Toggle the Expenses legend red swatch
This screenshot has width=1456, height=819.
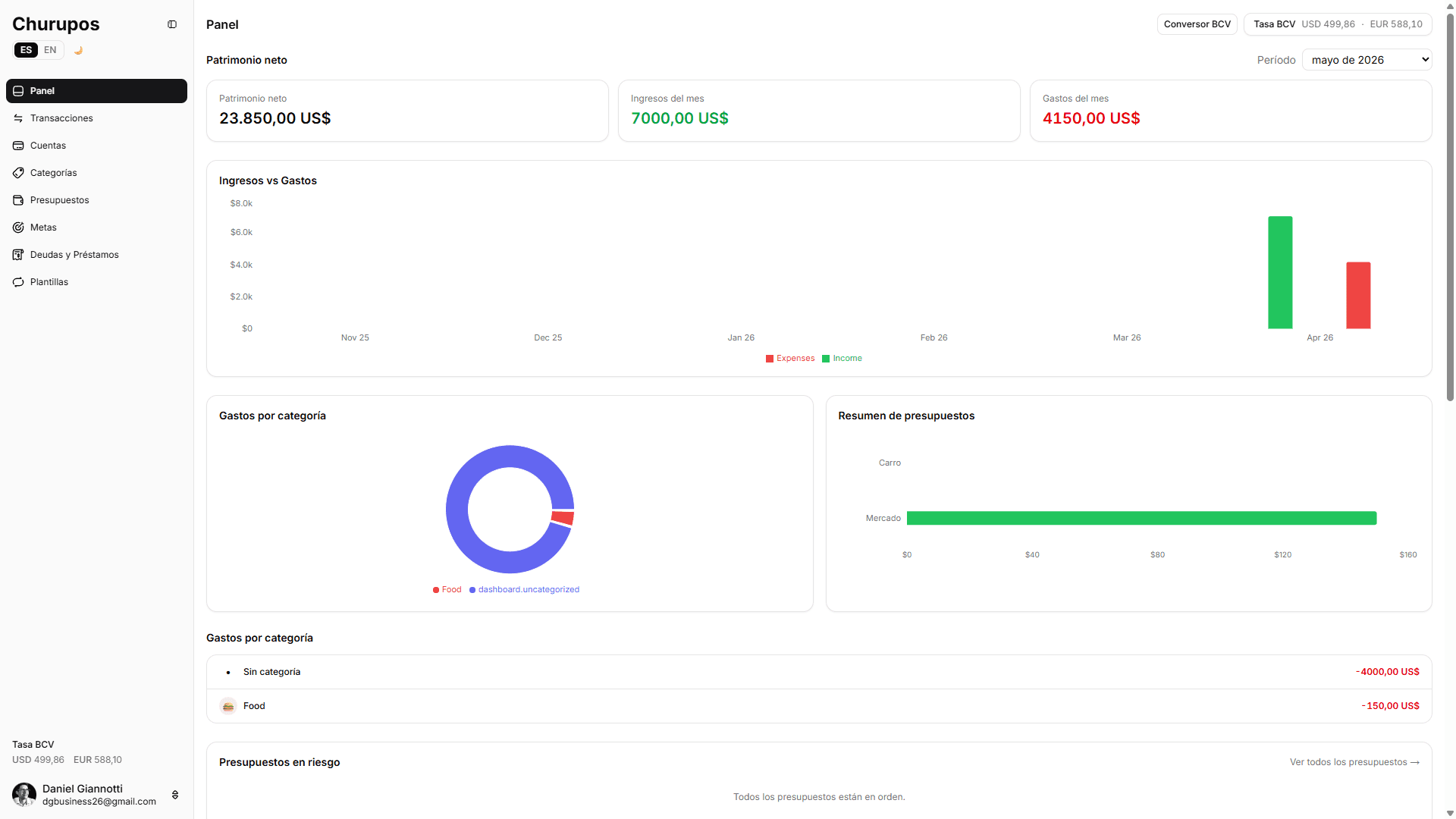point(770,359)
